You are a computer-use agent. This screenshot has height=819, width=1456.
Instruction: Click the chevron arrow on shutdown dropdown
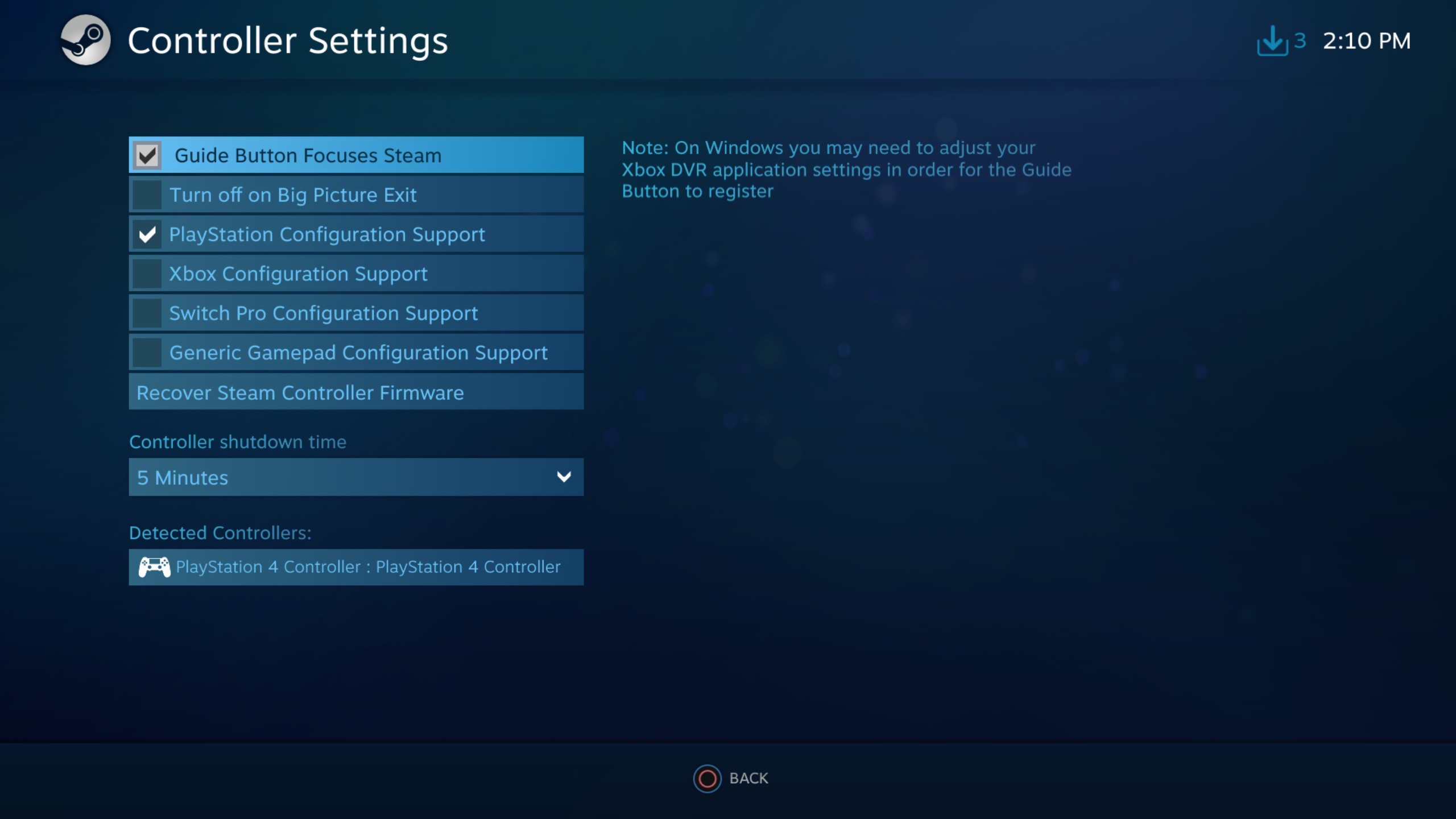point(564,477)
